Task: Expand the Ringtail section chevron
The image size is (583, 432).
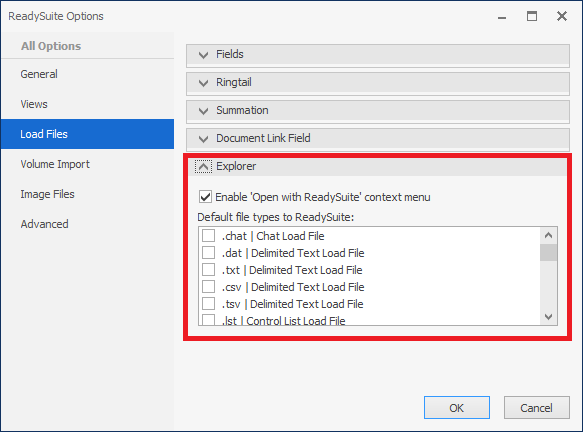Action: coord(203,83)
